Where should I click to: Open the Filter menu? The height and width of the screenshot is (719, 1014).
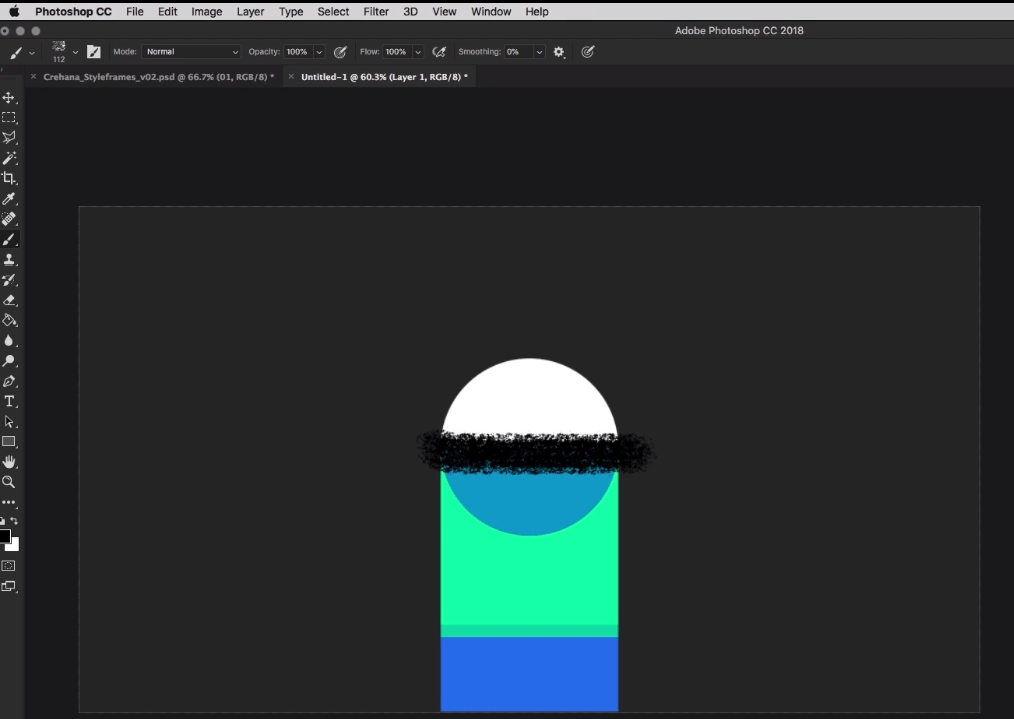tap(375, 12)
